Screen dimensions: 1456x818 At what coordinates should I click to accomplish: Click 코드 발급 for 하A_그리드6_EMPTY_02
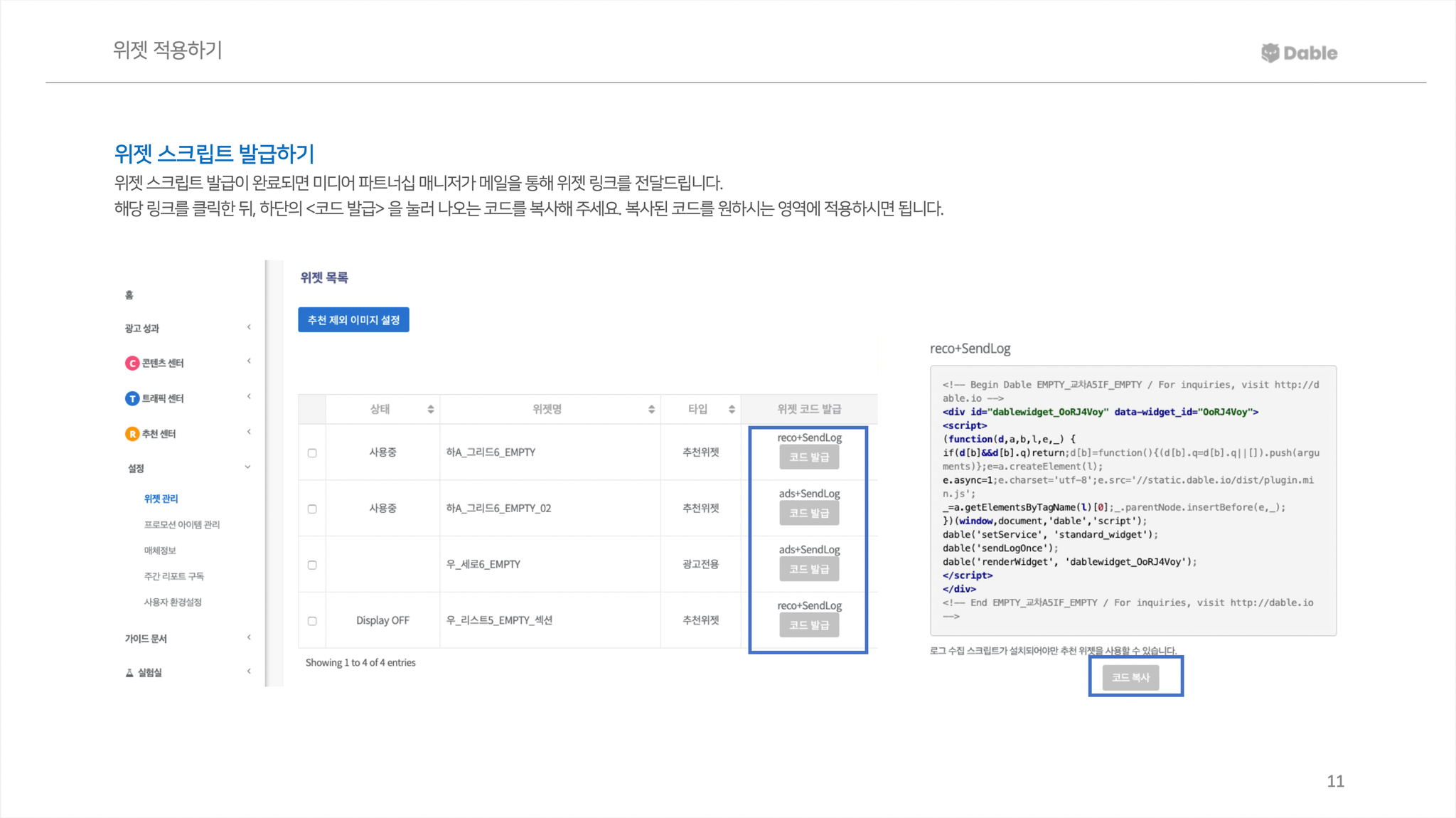[x=809, y=514]
